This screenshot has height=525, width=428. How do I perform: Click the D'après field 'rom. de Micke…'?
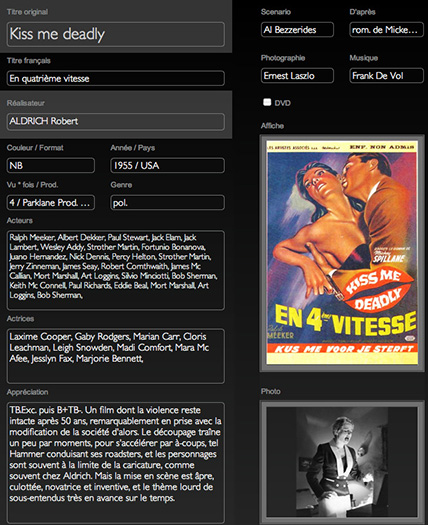pos(386,30)
